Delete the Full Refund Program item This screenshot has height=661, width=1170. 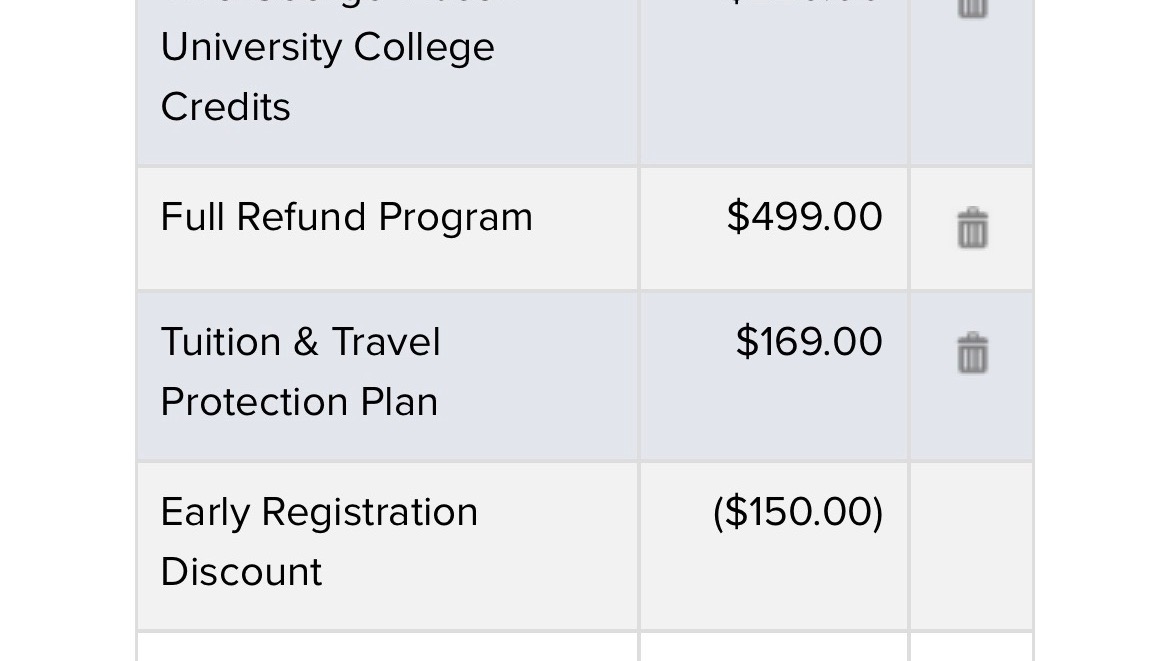click(972, 228)
